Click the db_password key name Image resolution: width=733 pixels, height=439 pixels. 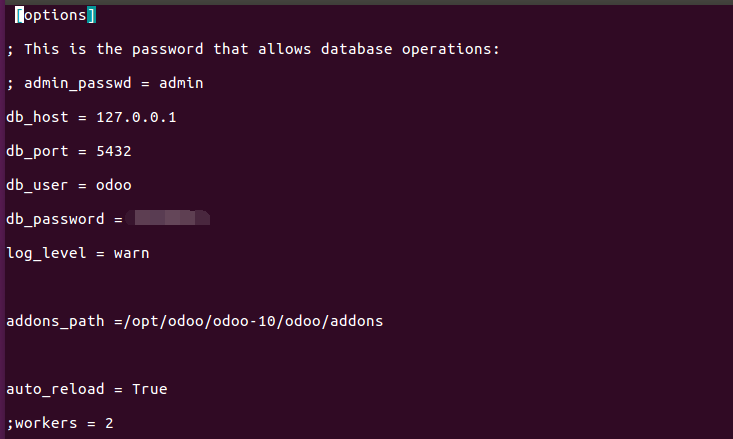pyautogui.click(x=55, y=219)
